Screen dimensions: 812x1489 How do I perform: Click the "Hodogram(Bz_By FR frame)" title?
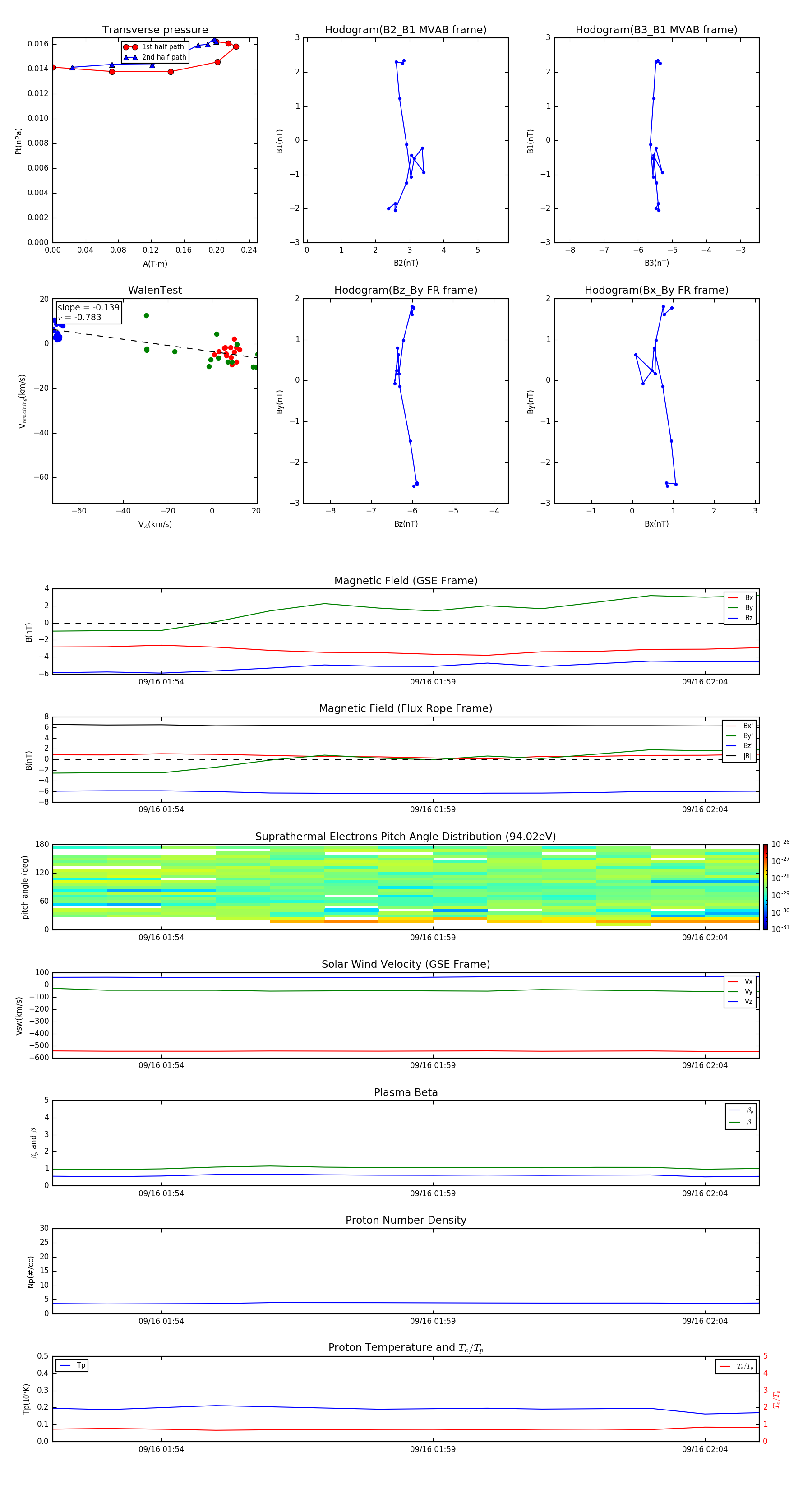pos(405,290)
